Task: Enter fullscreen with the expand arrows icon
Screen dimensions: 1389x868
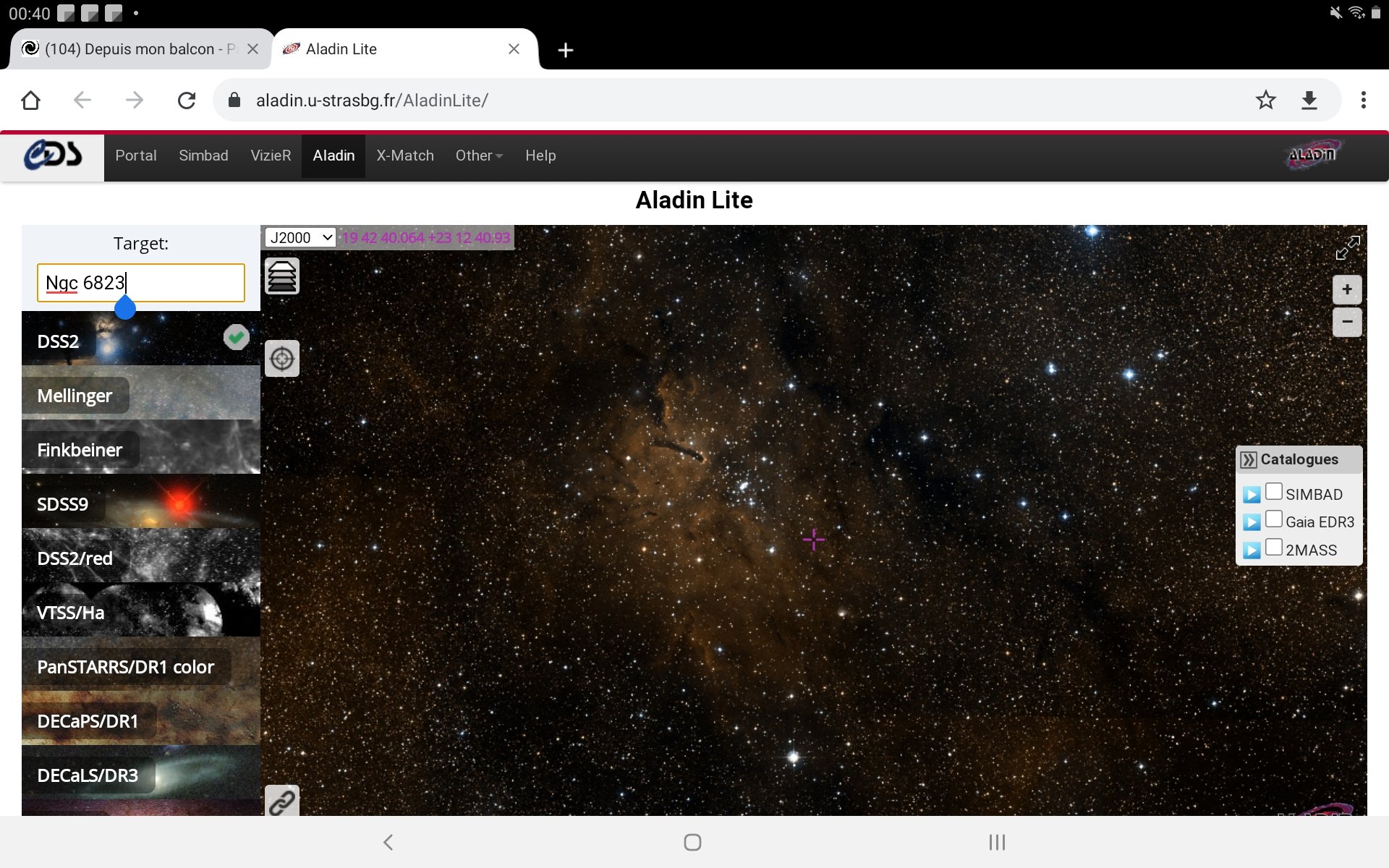Action: tap(1347, 248)
